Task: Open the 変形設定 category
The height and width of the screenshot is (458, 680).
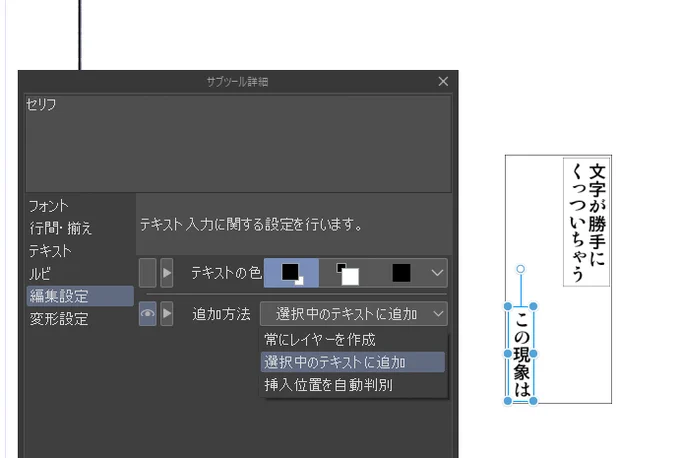Action: point(59,319)
